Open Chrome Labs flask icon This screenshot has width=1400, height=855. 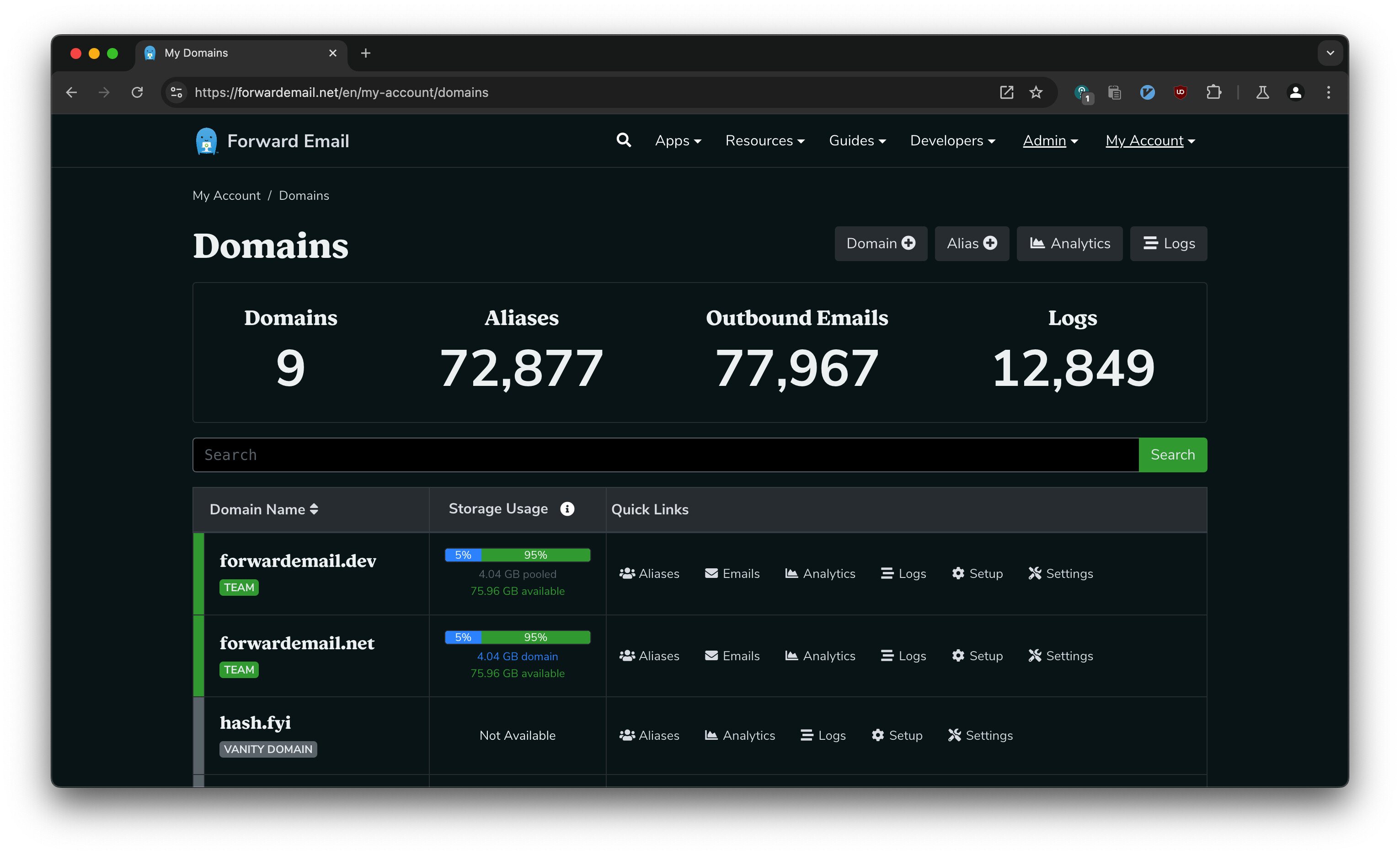(x=1262, y=92)
